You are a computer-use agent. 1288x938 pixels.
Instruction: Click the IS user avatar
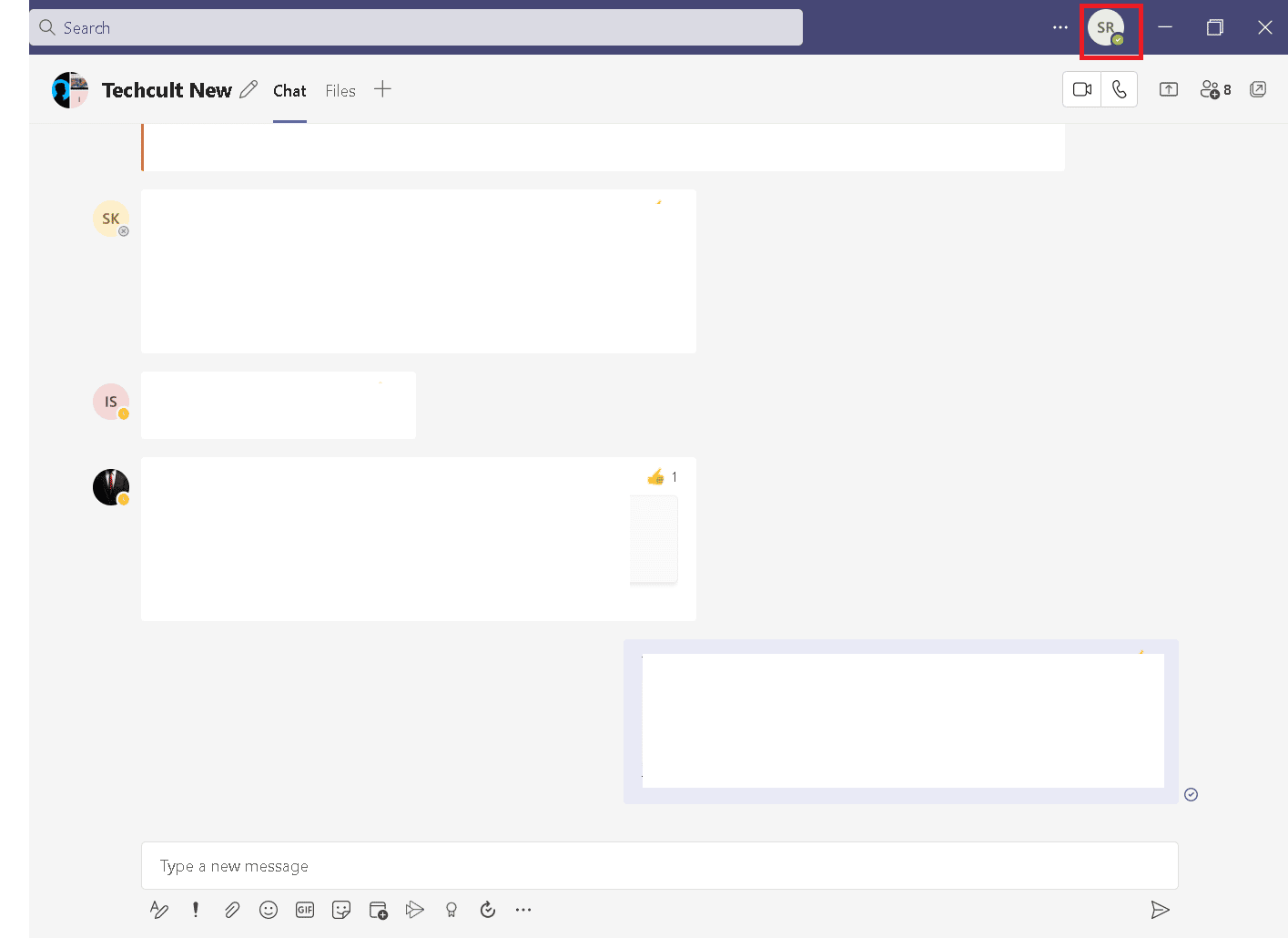(111, 402)
